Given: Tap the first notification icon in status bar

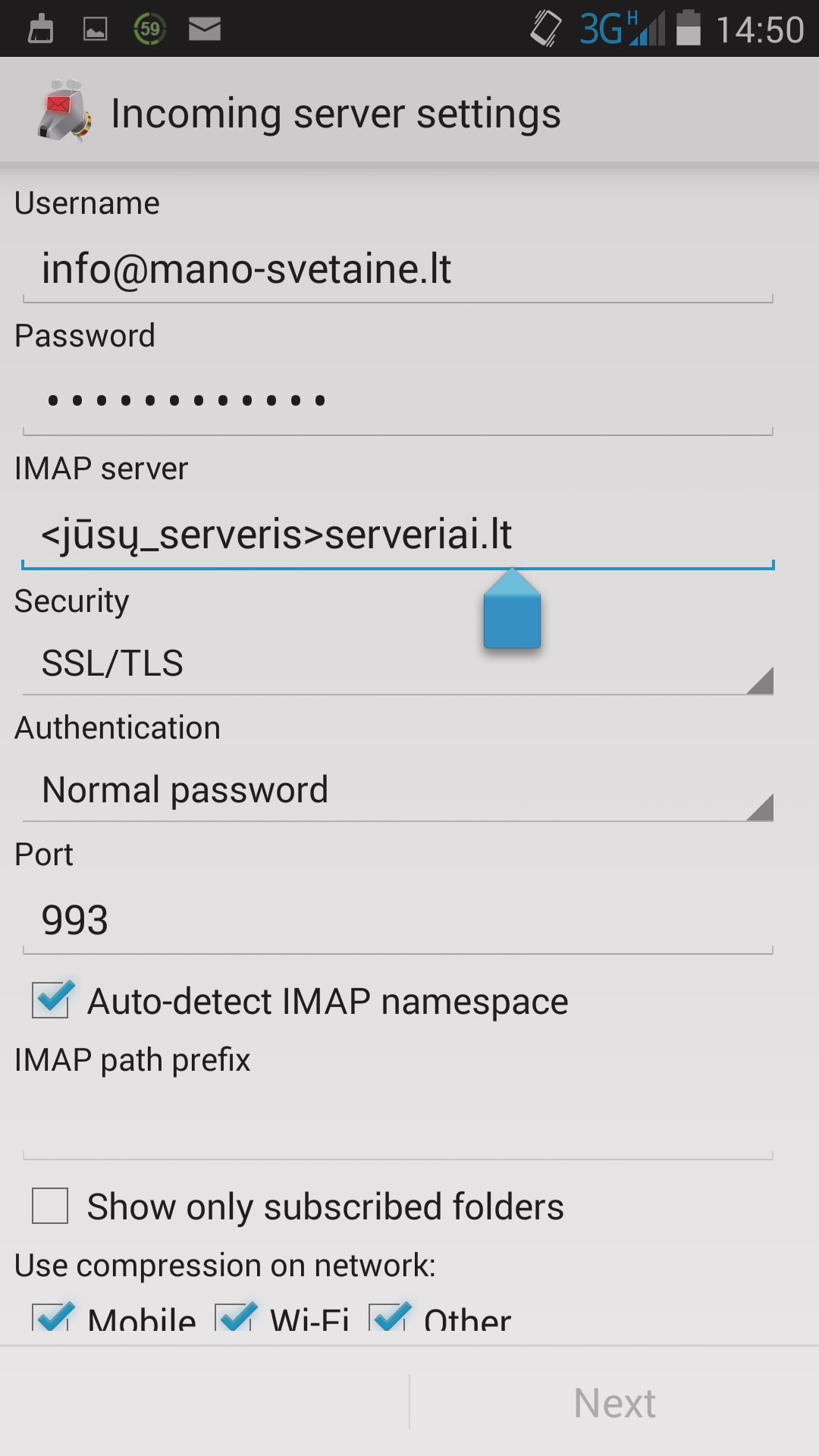Looking at the screenshot, I should click(x=40, y=29).
